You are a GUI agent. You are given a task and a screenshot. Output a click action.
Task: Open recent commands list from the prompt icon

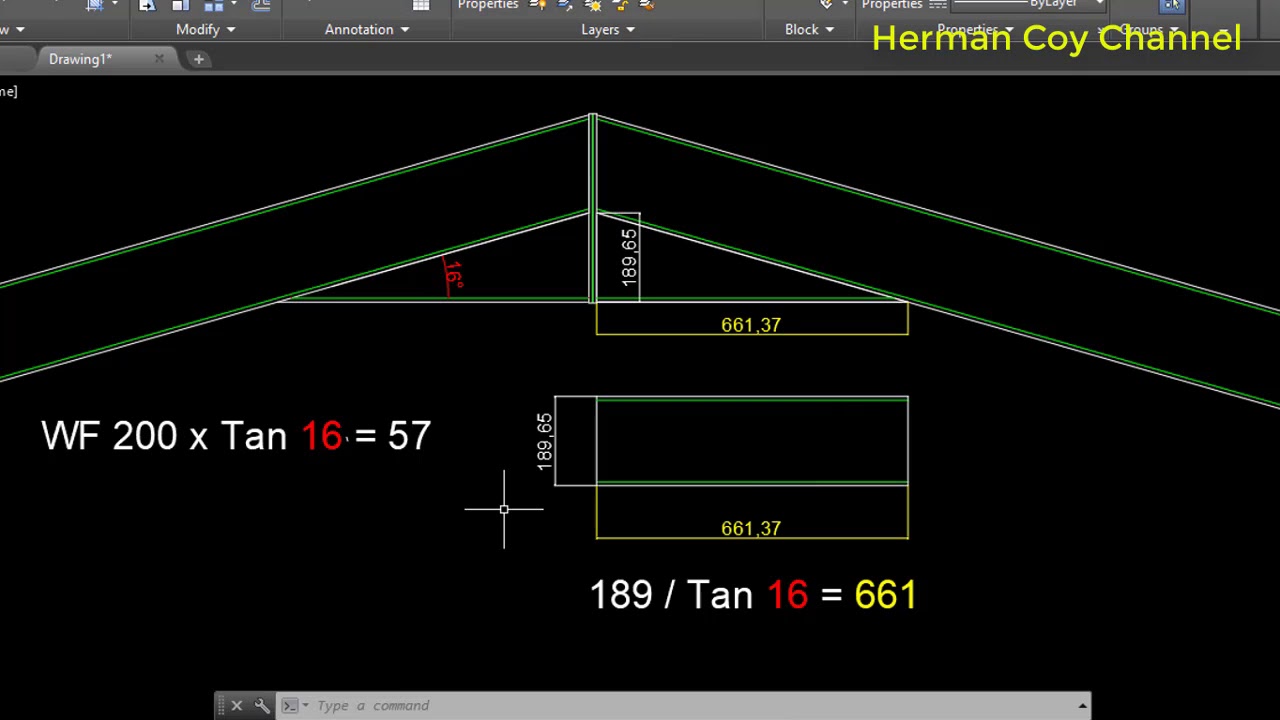click(293, 706)
